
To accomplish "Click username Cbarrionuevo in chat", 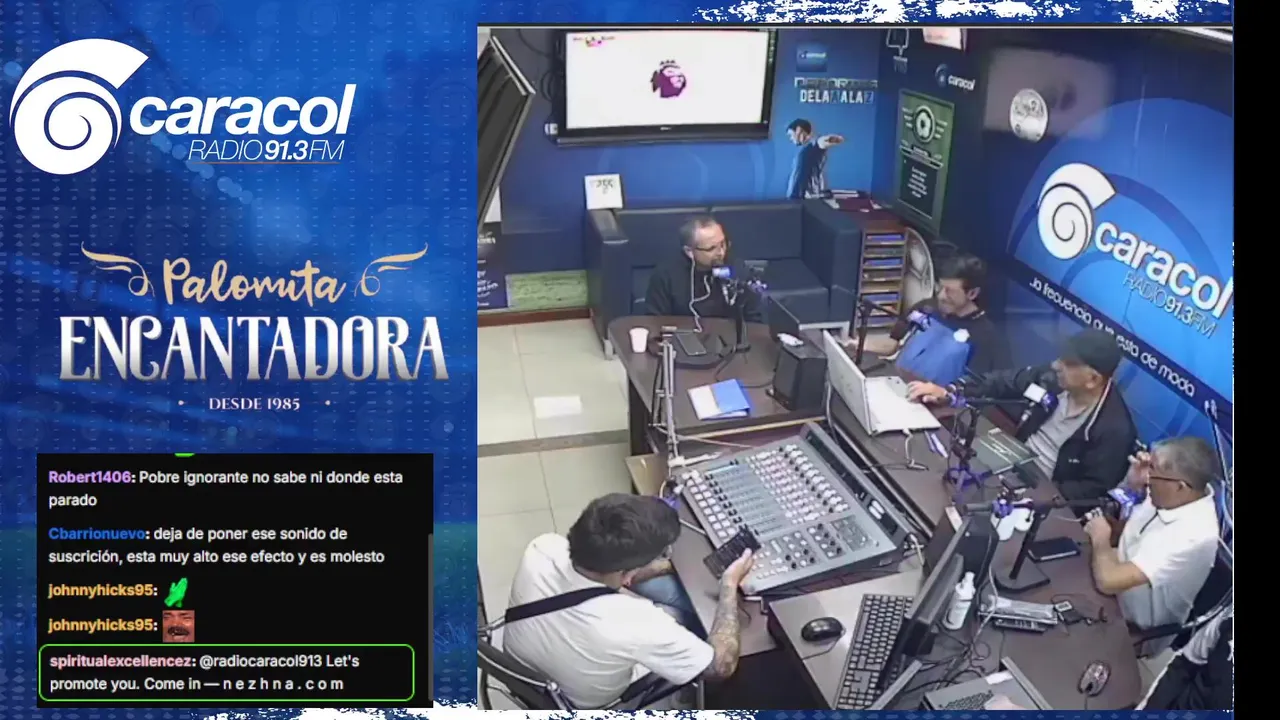I will pyautogui.click(x=99, y=534).
